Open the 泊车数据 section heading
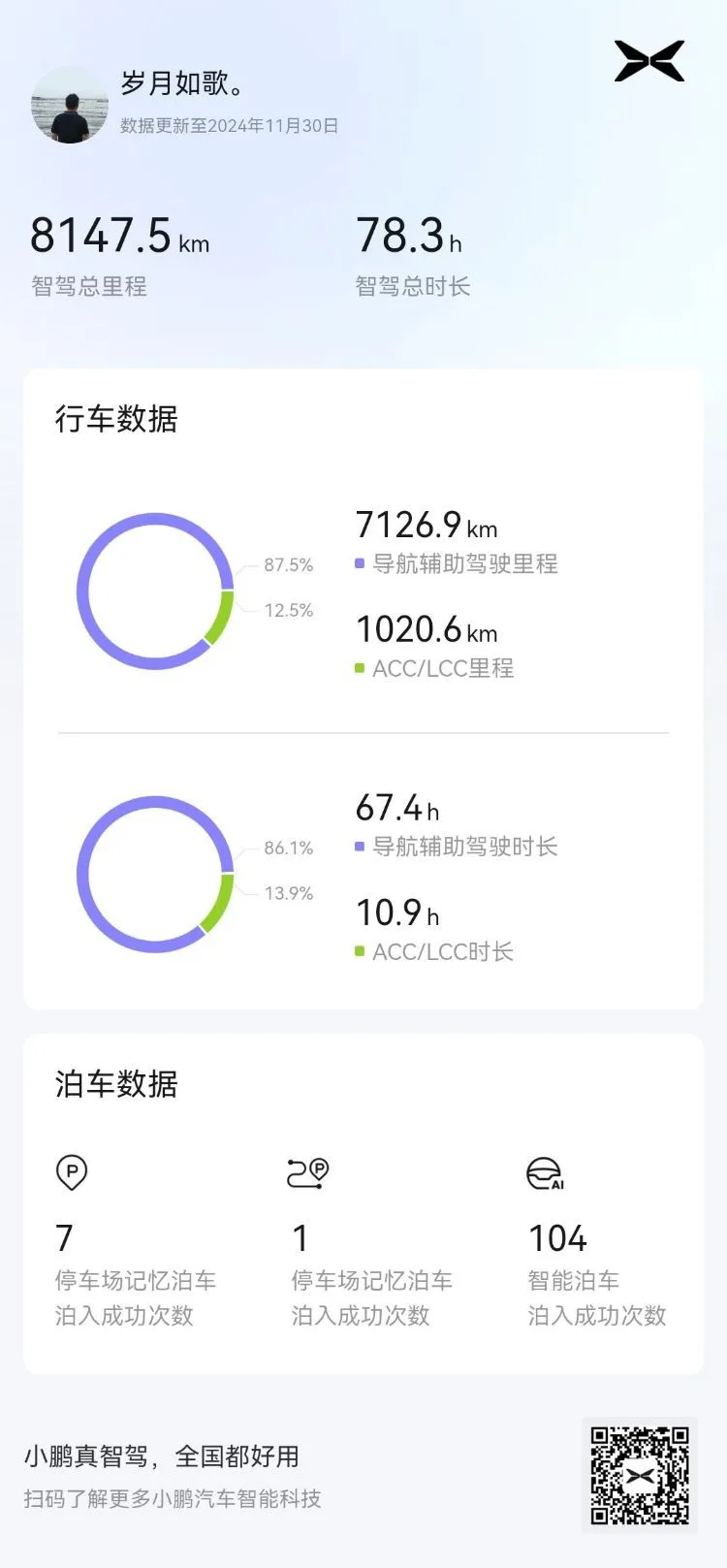727x1568 pixels. coord(116,1084)
